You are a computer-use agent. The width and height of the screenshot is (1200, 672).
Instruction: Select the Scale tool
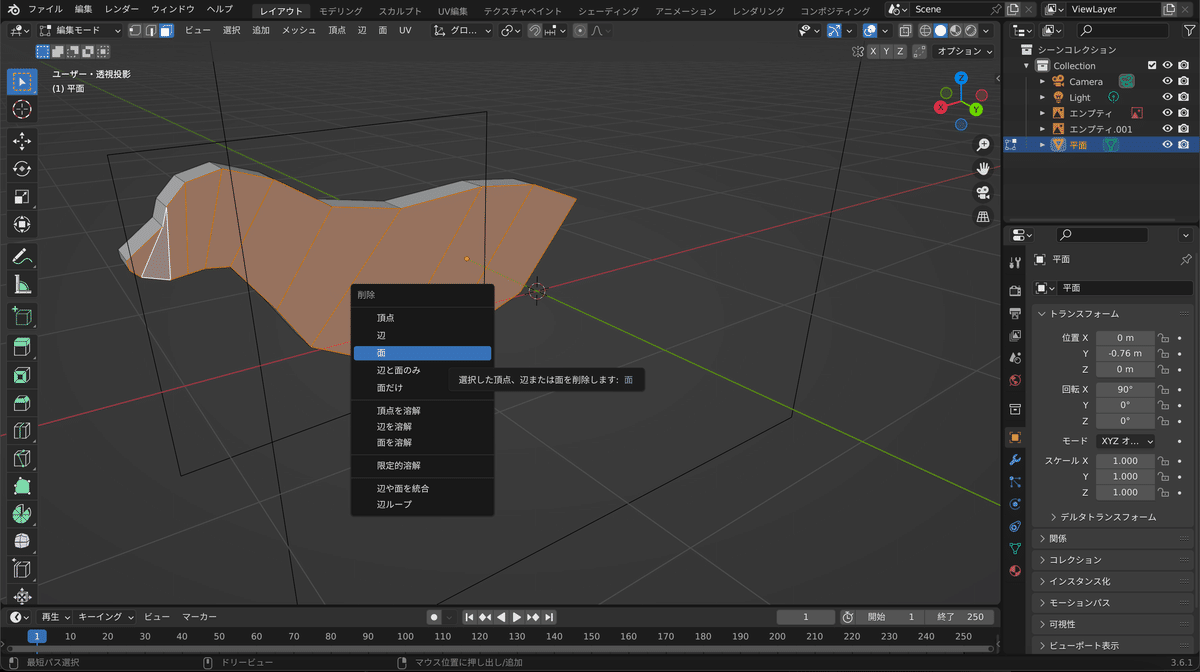[x=22, y=197]
